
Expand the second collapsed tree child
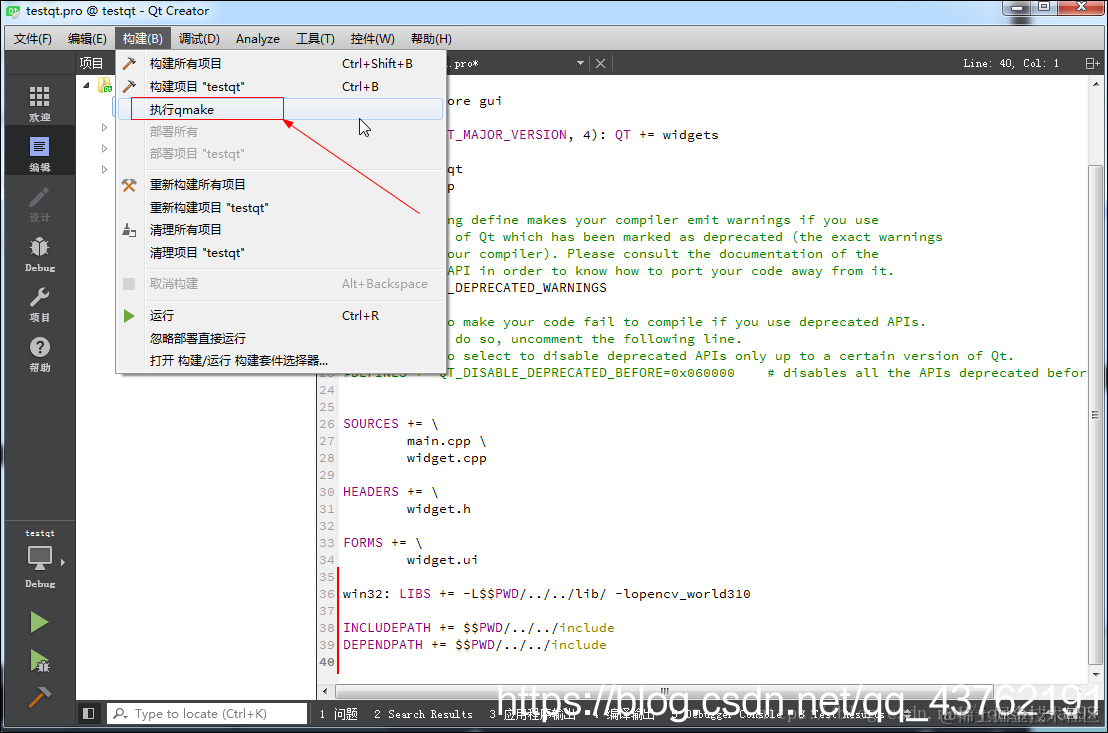(x=104, y=148)
